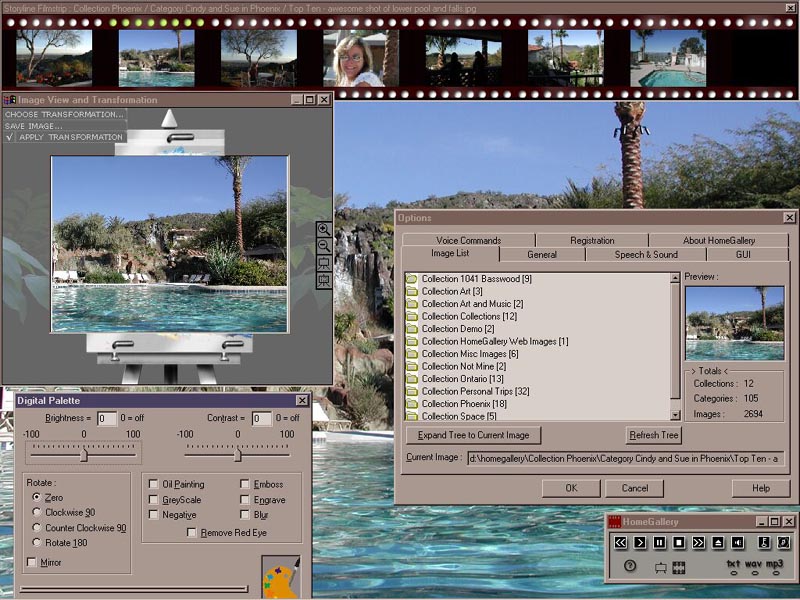Click the Contrast slider handle
The image size is (800, 600).
point(237,455)
